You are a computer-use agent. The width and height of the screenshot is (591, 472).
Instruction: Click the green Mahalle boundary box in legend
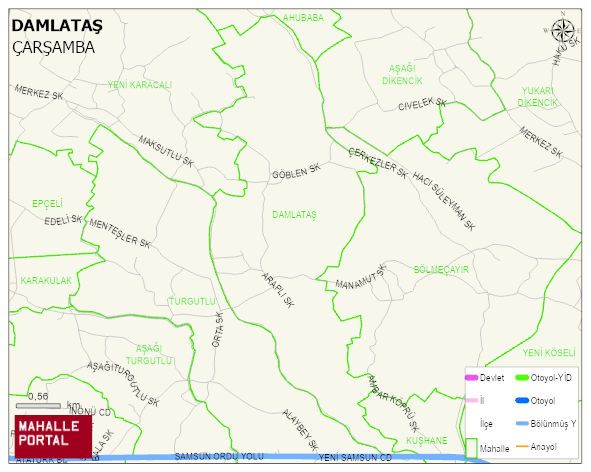[472, 448]
